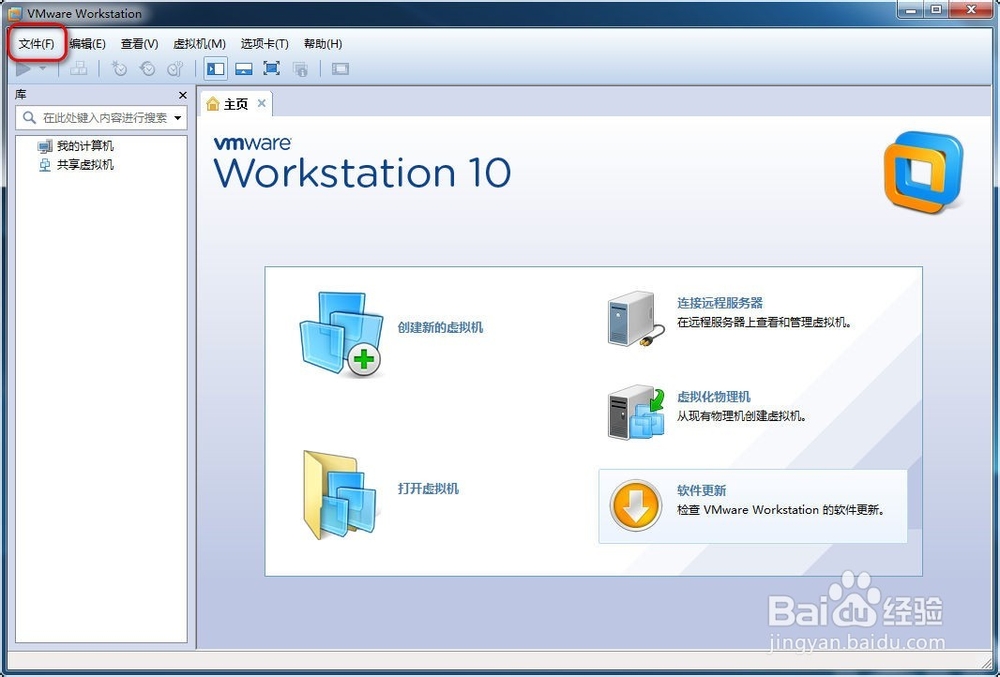Minimize the VMware Workstation window

point(911,10)
